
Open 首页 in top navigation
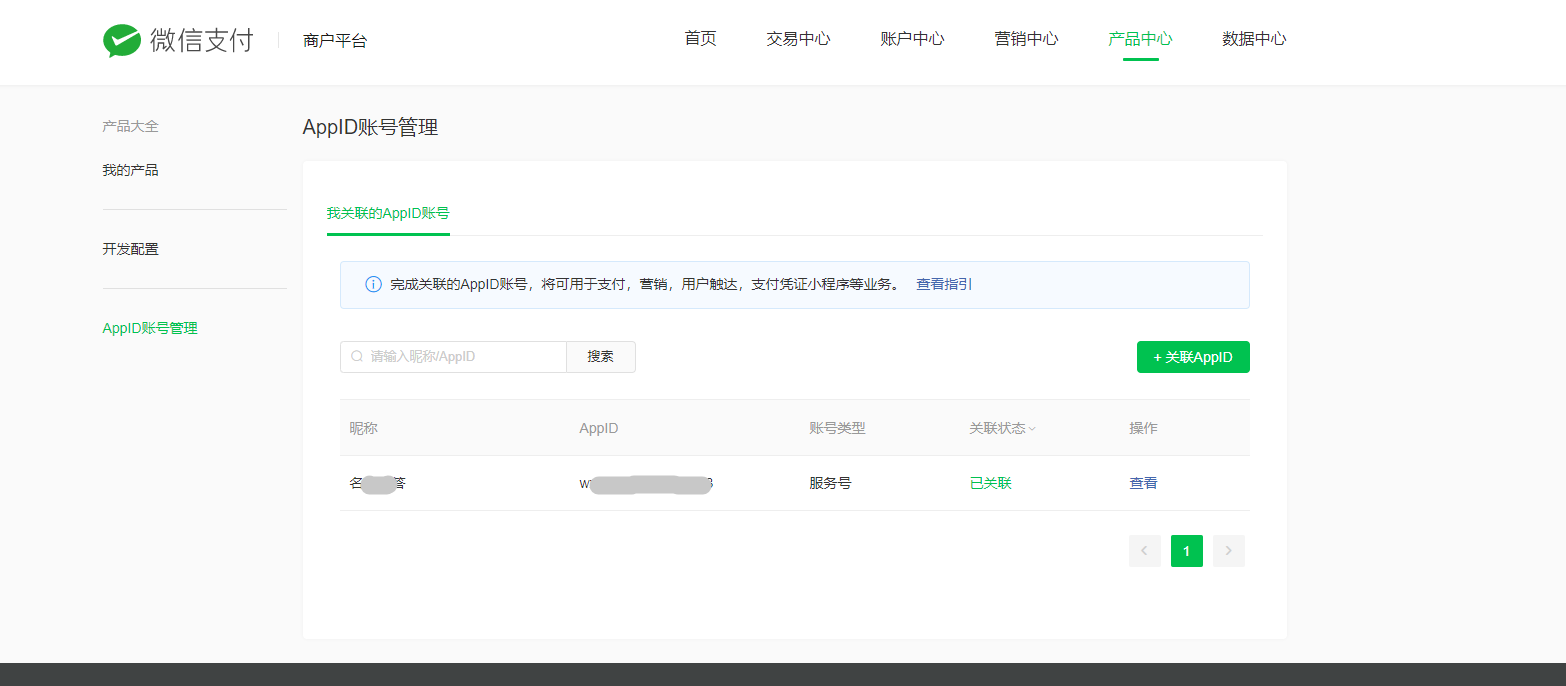tap(700, 39)
